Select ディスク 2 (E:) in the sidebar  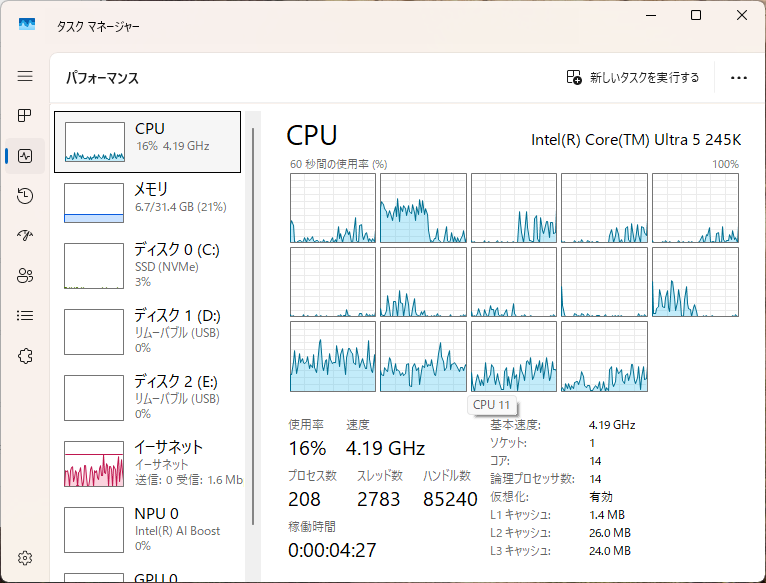pos(148,397)
